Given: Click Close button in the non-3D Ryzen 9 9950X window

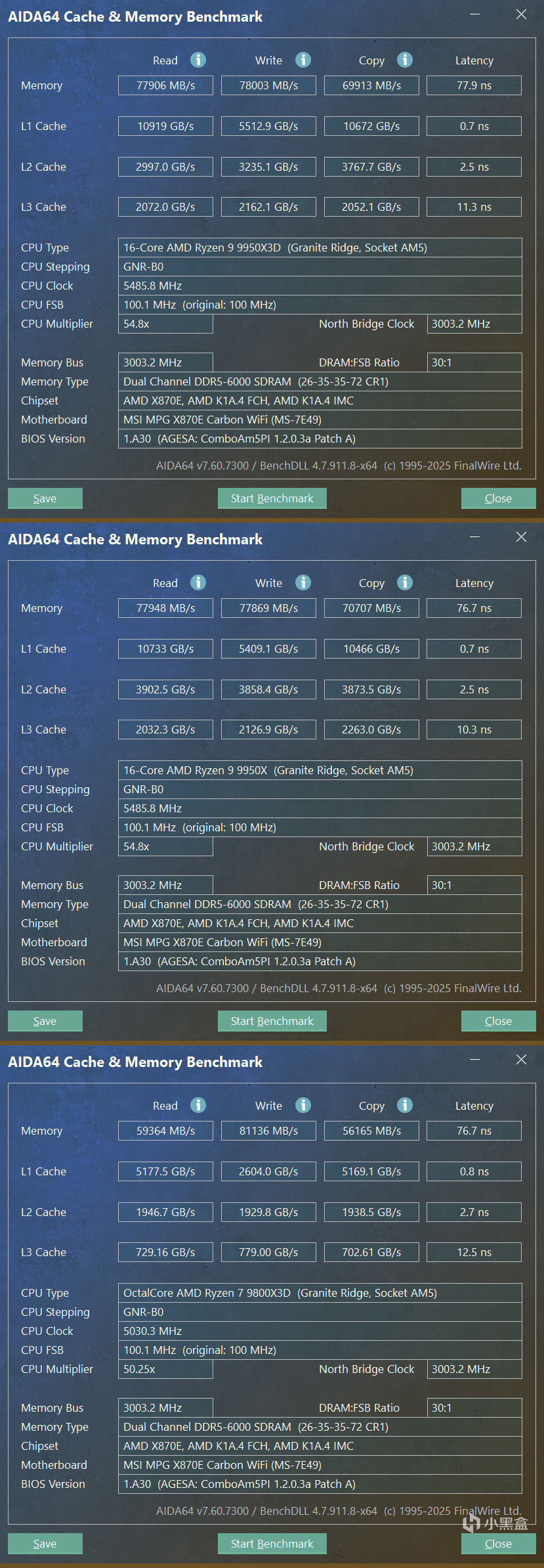Looking at the screenshot, I should point(499,1021).
